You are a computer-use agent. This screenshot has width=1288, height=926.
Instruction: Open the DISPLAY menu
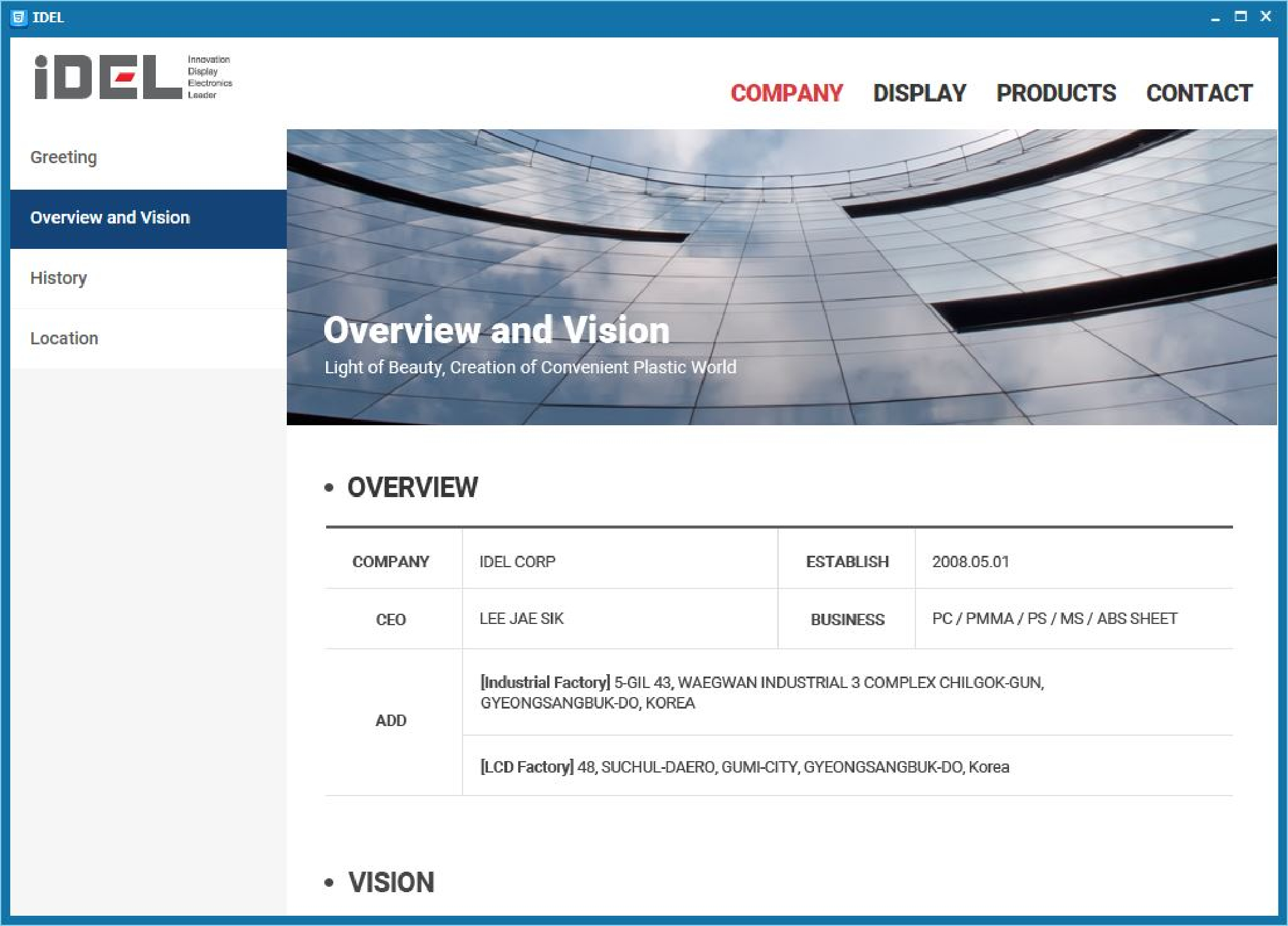tap(920, 93)
